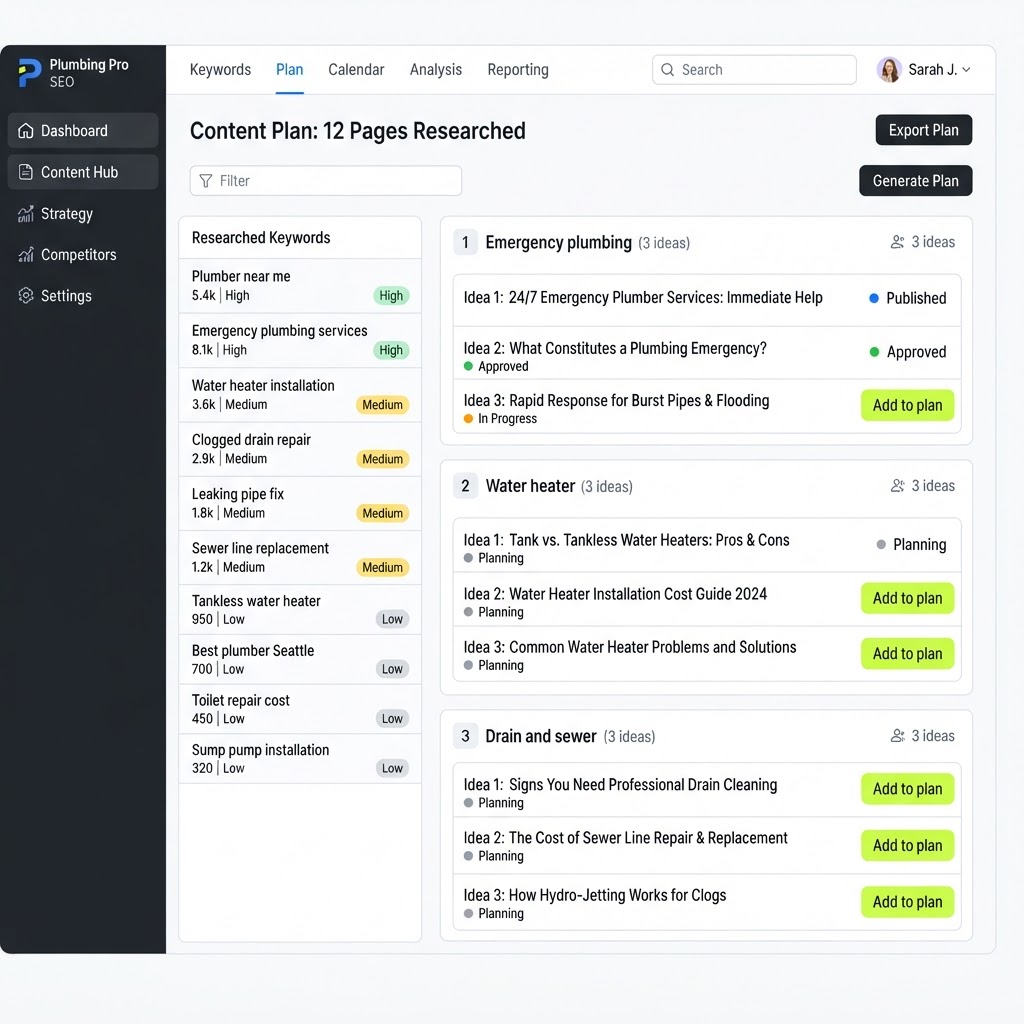Click the number 3 group badge
This screenshot has height=1024, width=1024.
coord(465,736)
